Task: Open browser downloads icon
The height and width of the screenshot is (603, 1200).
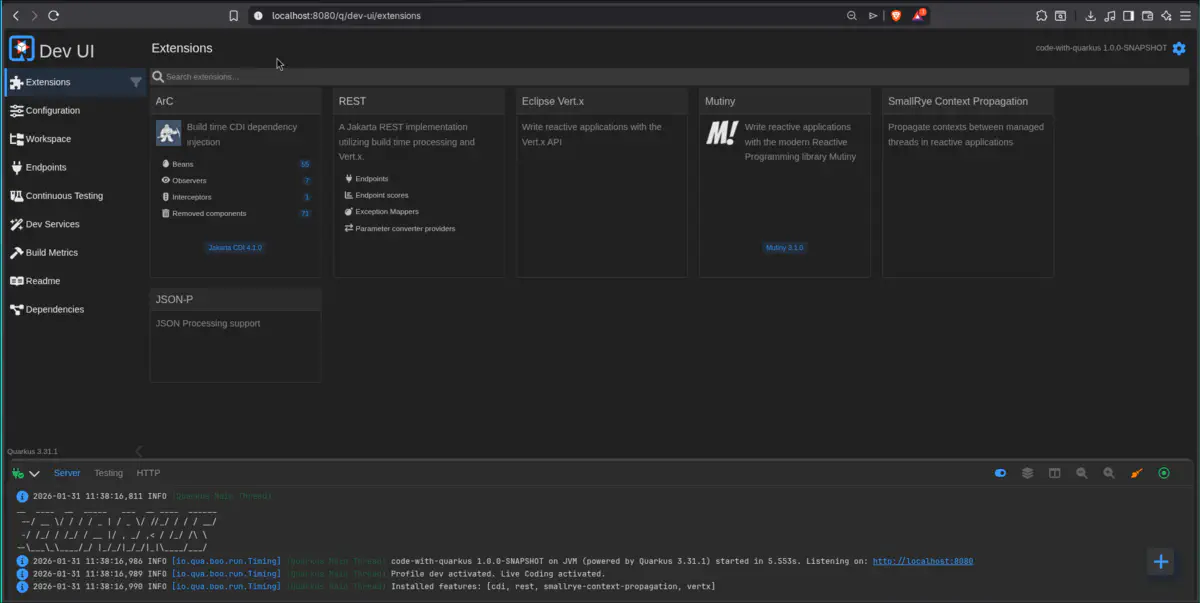Action: coord(1091,16)
